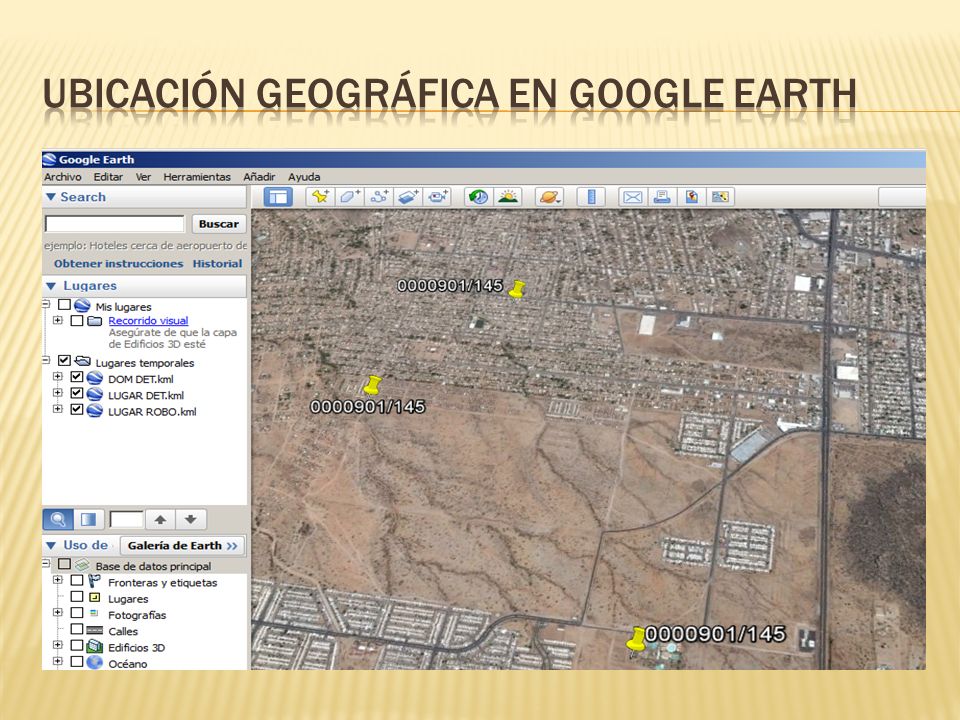Click middle-left yellow pushpin on map
This screenshot has height=720, width=960.
(372, 386)
